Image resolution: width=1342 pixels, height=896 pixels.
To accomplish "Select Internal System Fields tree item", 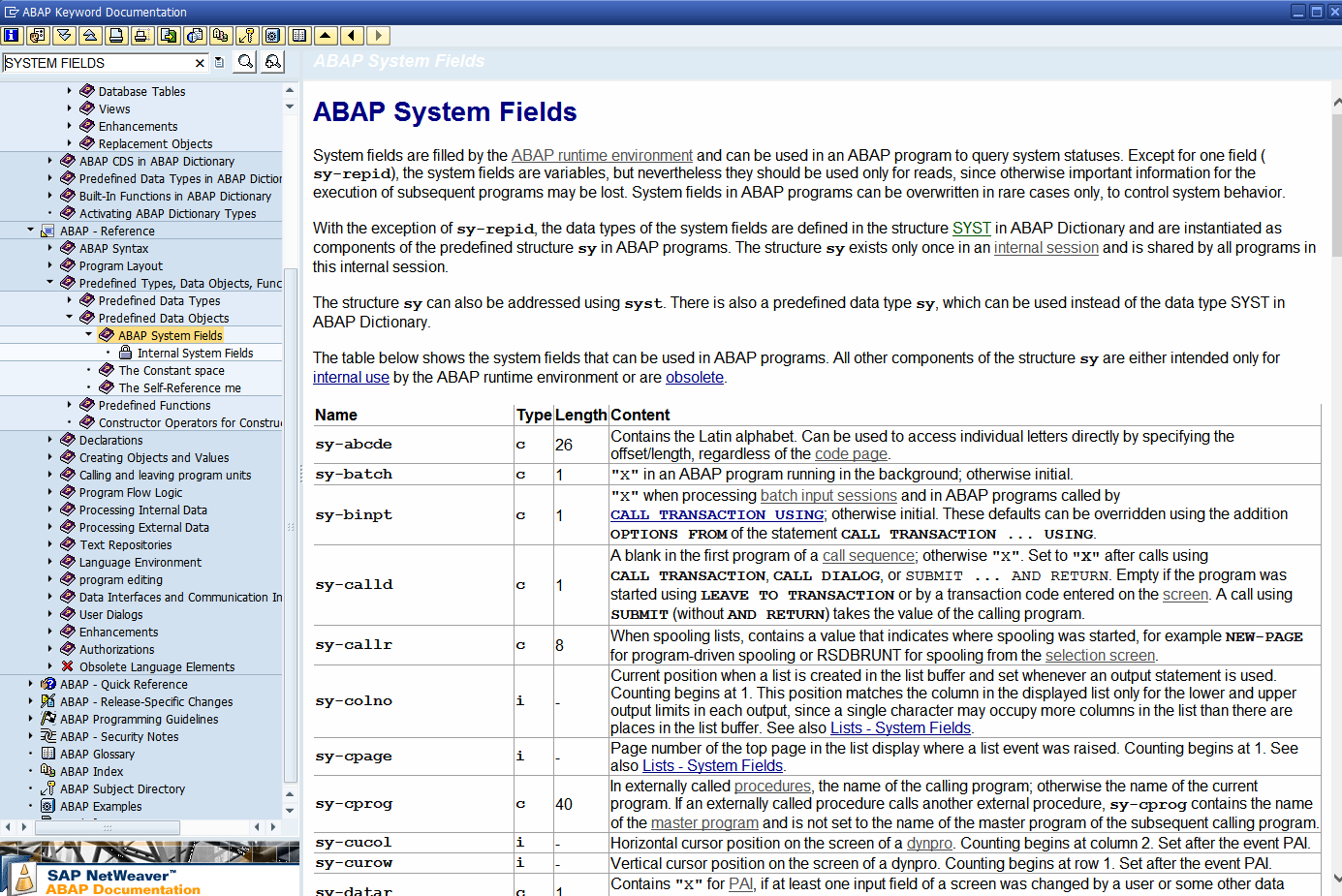I will (x=195, y=353).
